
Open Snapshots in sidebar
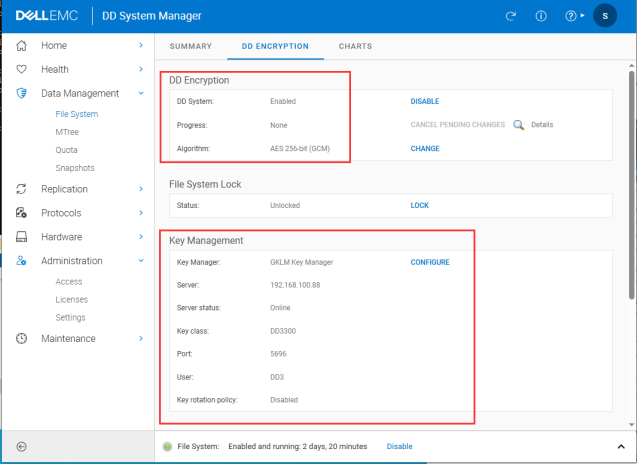pos(75,168)
